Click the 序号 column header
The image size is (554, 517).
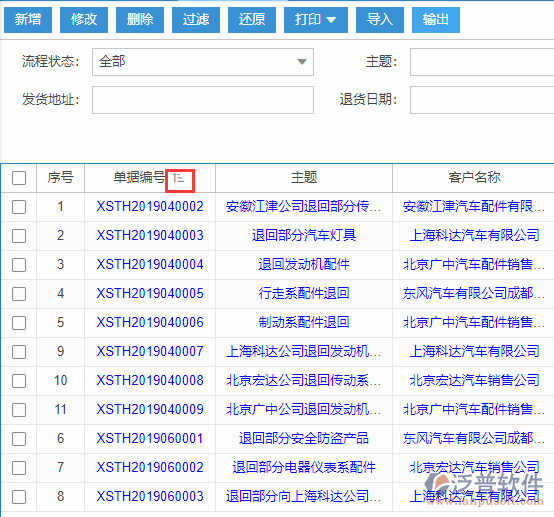click(x=60, y=178)
